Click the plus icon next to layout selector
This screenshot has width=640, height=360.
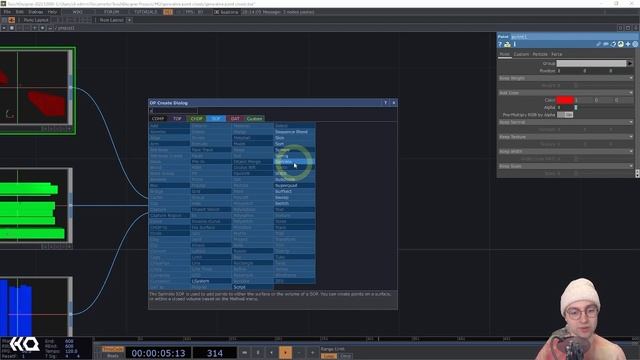[129, 20]
